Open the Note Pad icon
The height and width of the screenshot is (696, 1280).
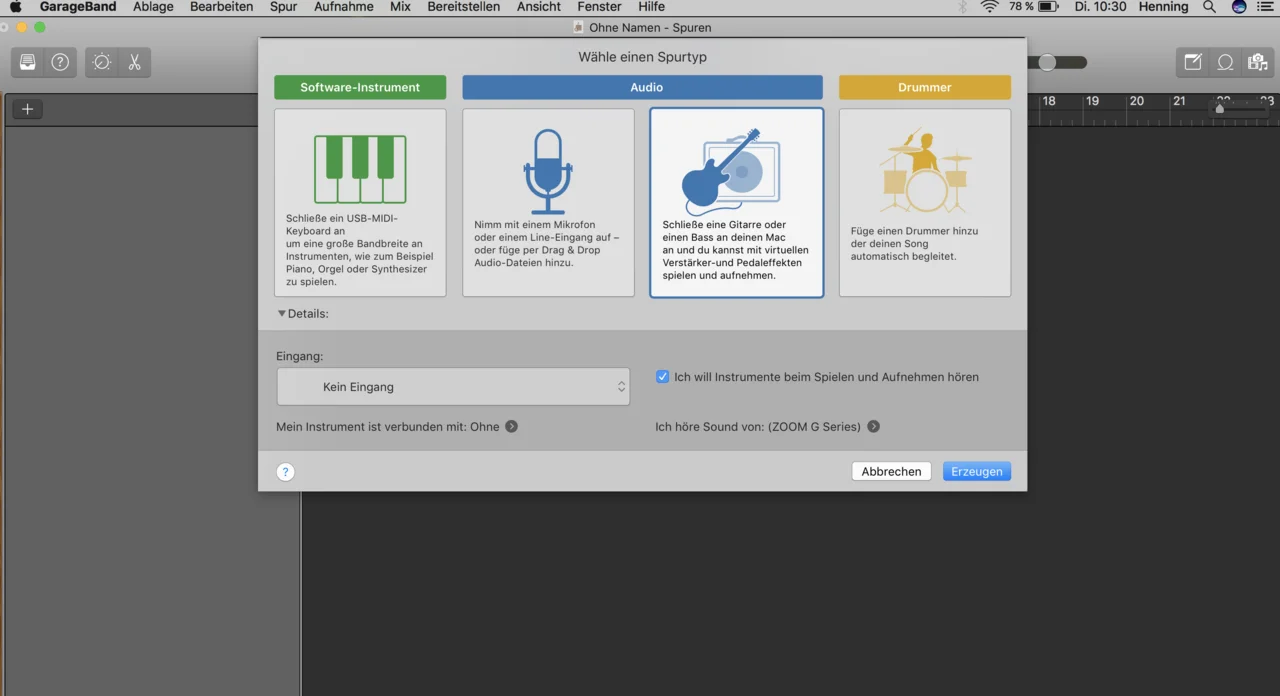(1193, 62)
